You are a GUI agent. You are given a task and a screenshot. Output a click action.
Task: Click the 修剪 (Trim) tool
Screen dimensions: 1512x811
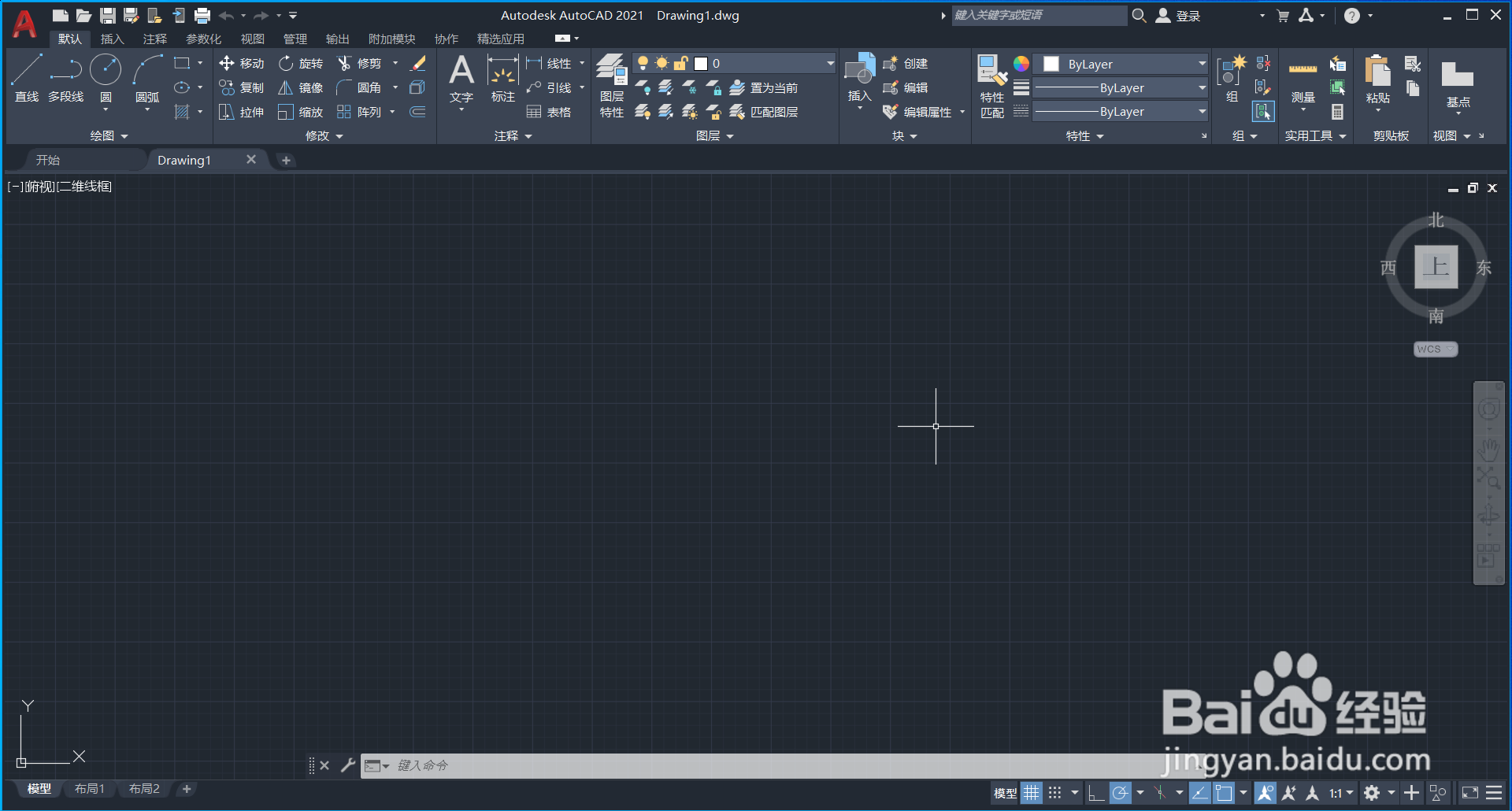[359, 63]
